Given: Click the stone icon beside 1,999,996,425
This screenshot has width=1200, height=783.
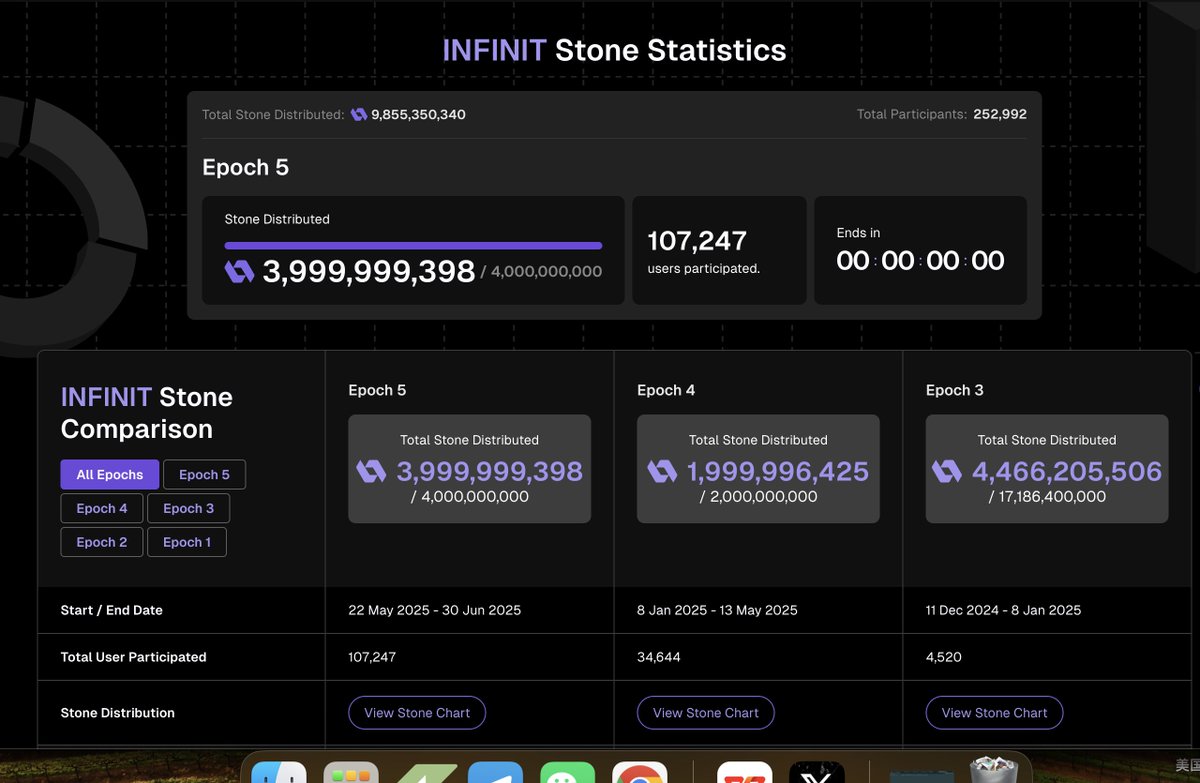Looking at the screenshot, I should pos(662,471).
